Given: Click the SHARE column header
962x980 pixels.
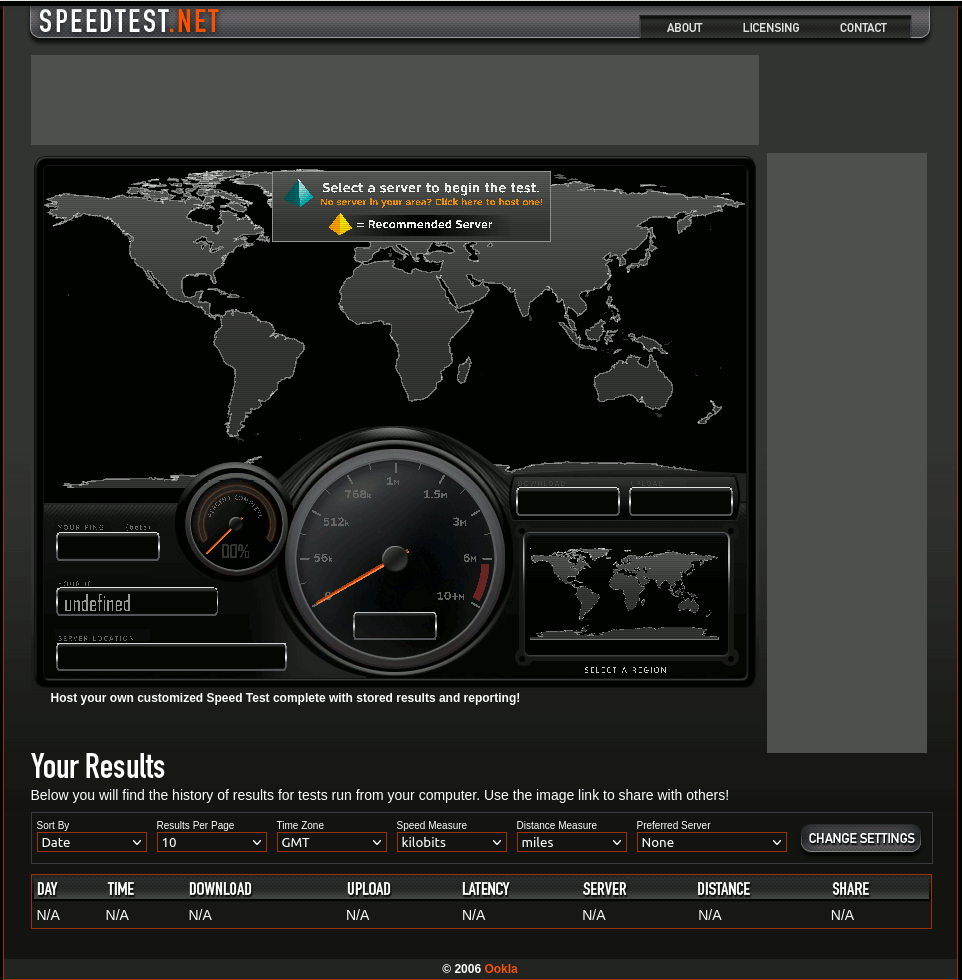Looking at the screenshot, I should tap(851, 889).
